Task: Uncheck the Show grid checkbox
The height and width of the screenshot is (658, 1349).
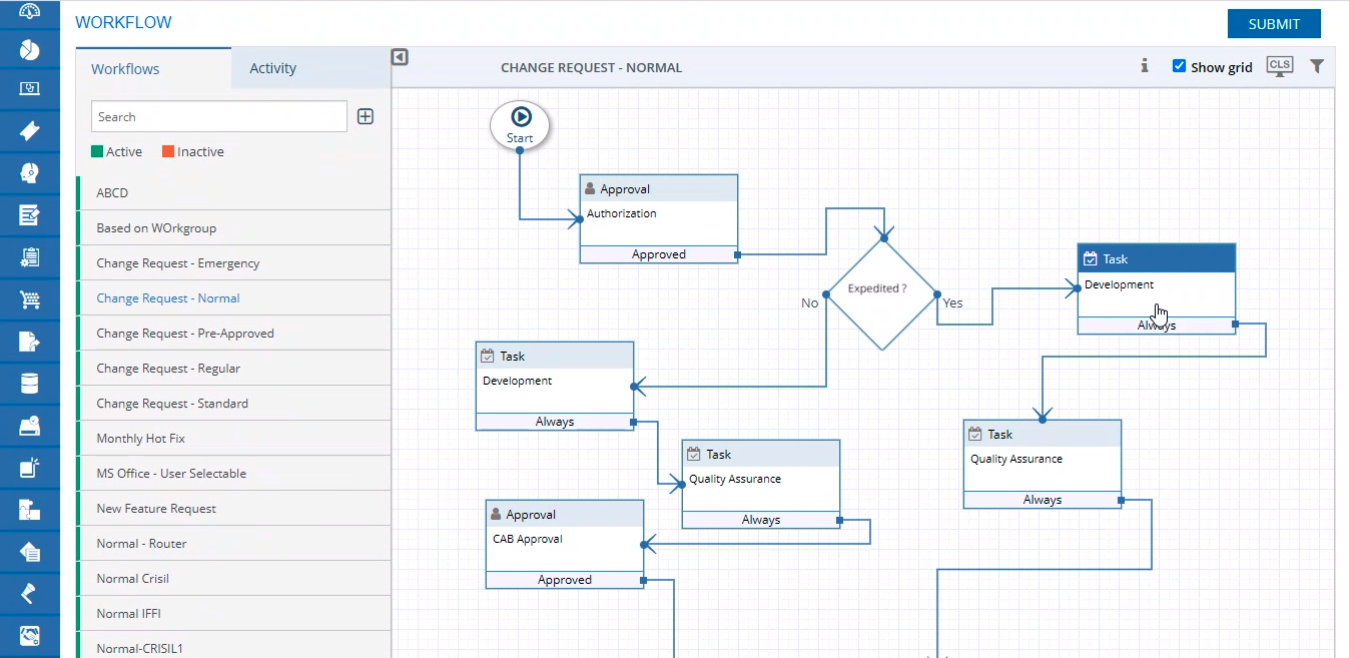Action: click(1179, 66)
